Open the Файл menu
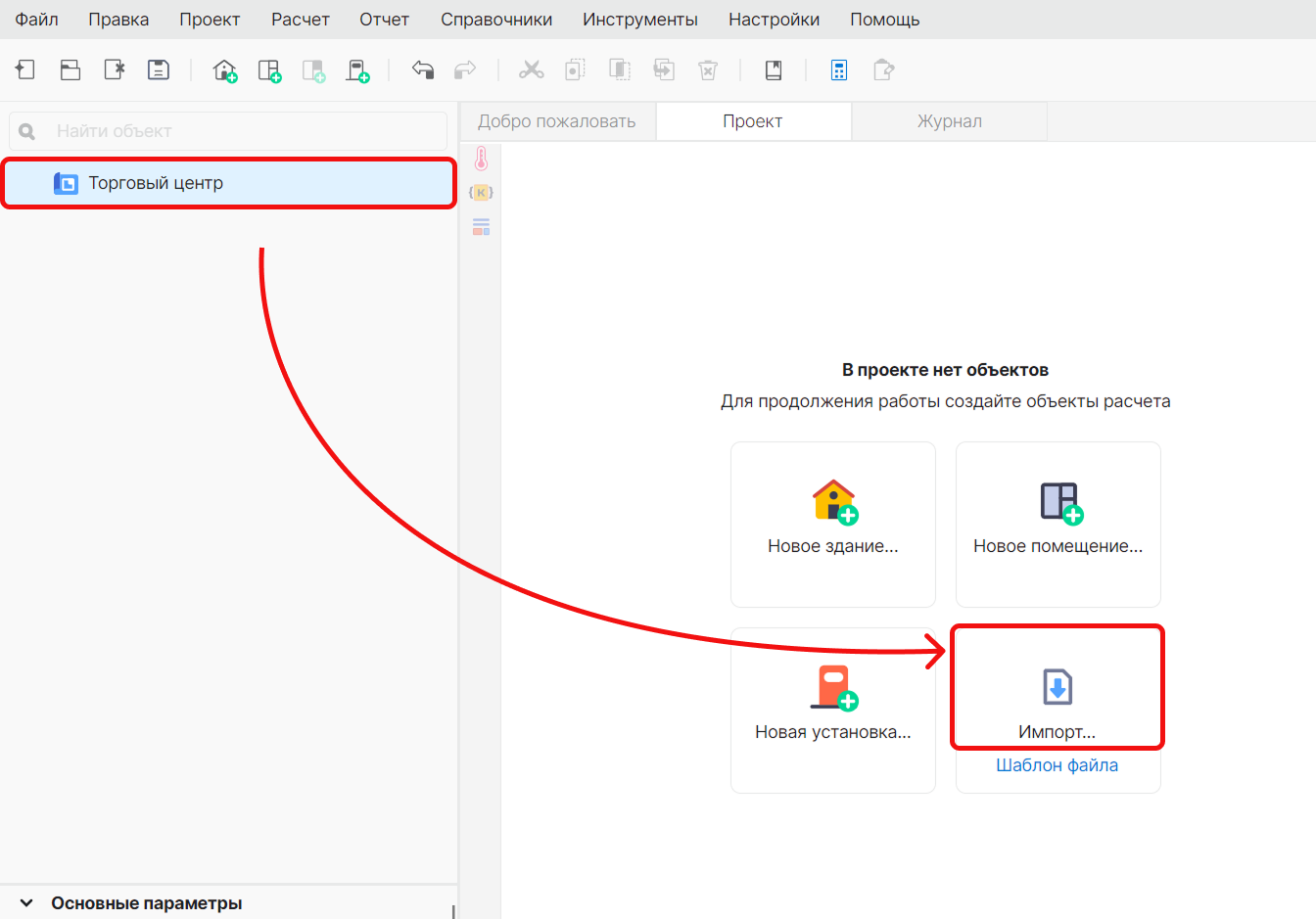Image resolution: width=1316 pixels, height=919 pixels. (36, 20)
